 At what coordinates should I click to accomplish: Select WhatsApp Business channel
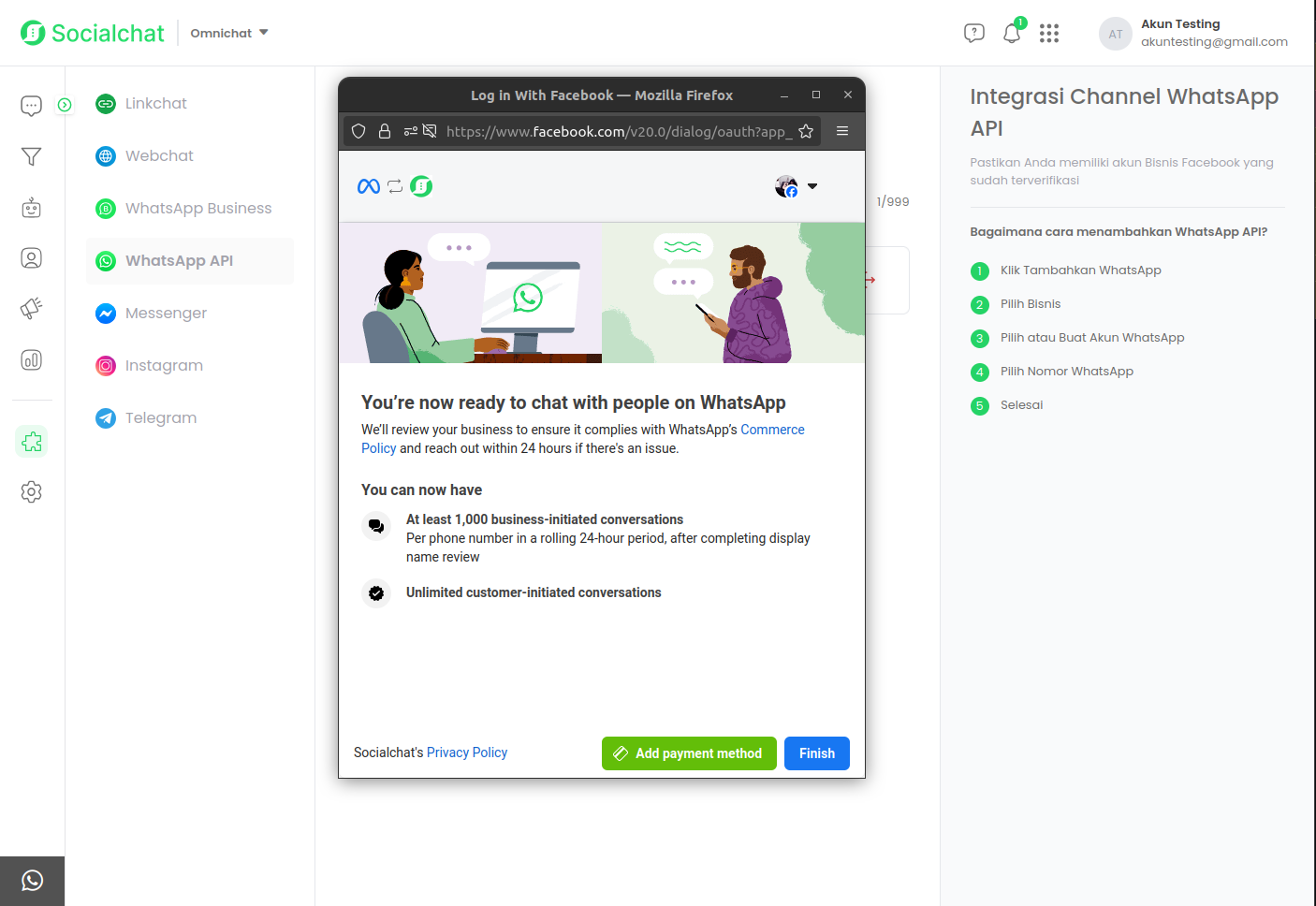click(197, 208)
